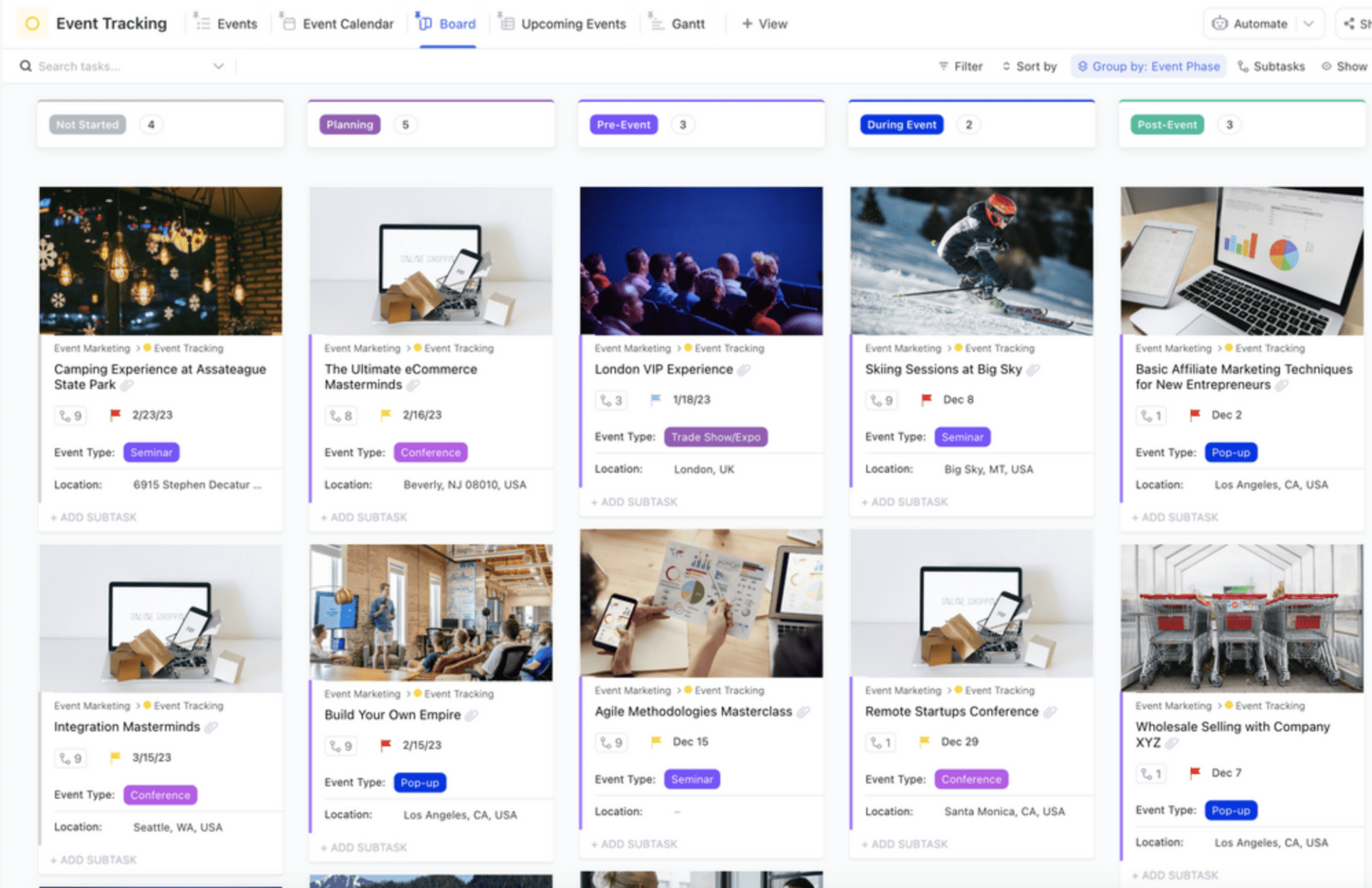
Task: Toggle the Planning phase collapse
Action: (349, 123)
